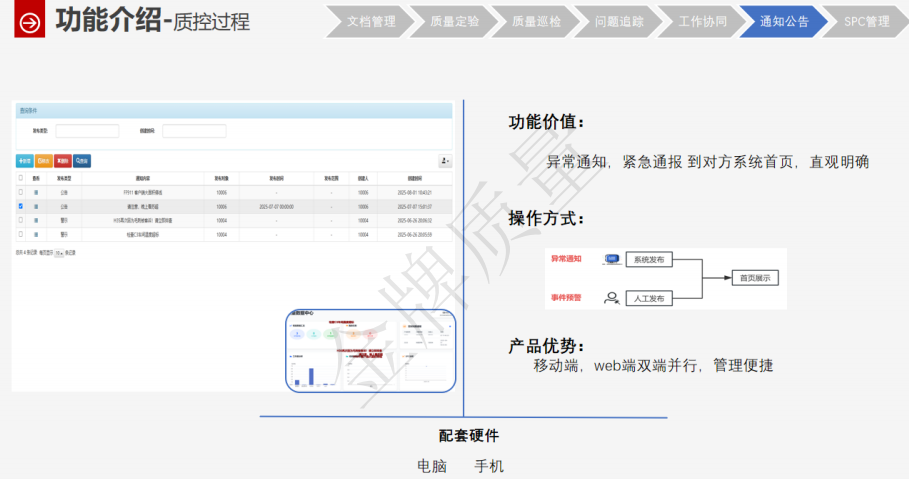Image resolution: width=909 pixels, height=479 pixels.
Task: Open the page size dropdown below table
Action: [x=59, y=254]
